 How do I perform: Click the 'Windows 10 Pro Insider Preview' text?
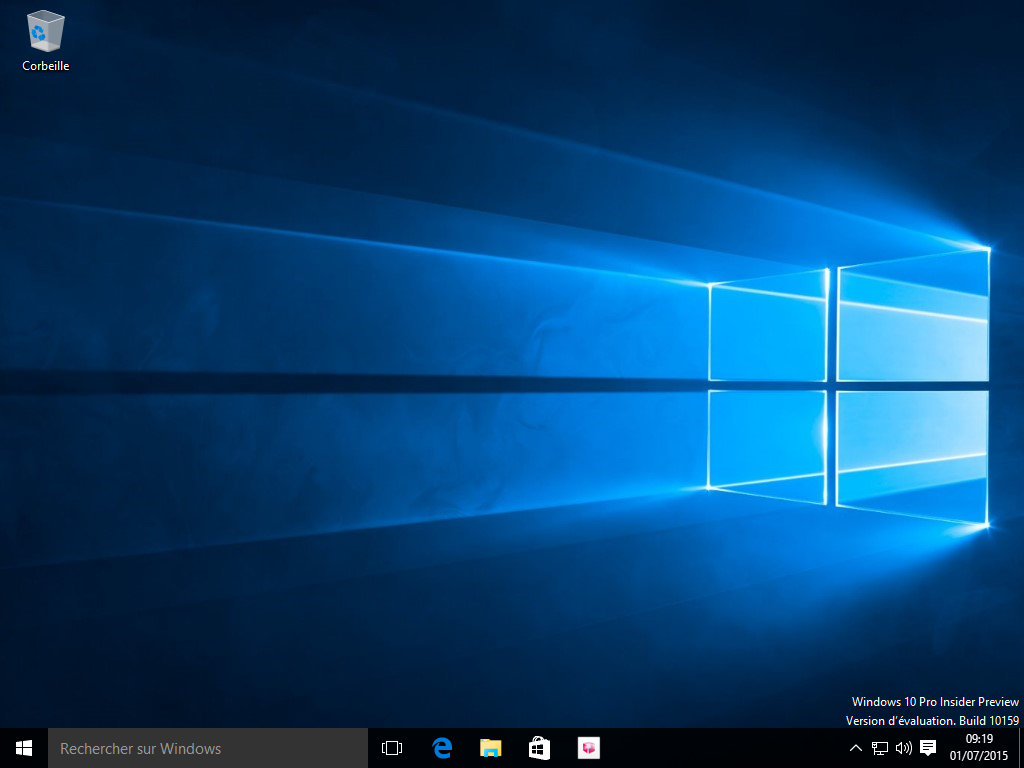pyautogui.click(x=935, y=701)
